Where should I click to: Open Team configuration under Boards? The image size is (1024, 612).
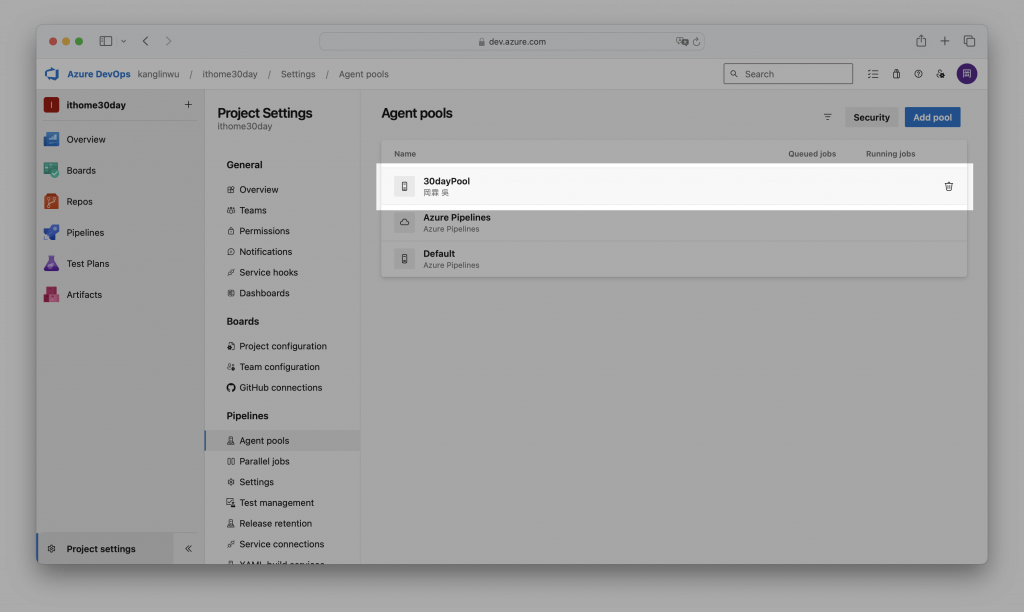click(x=279, y=366)
